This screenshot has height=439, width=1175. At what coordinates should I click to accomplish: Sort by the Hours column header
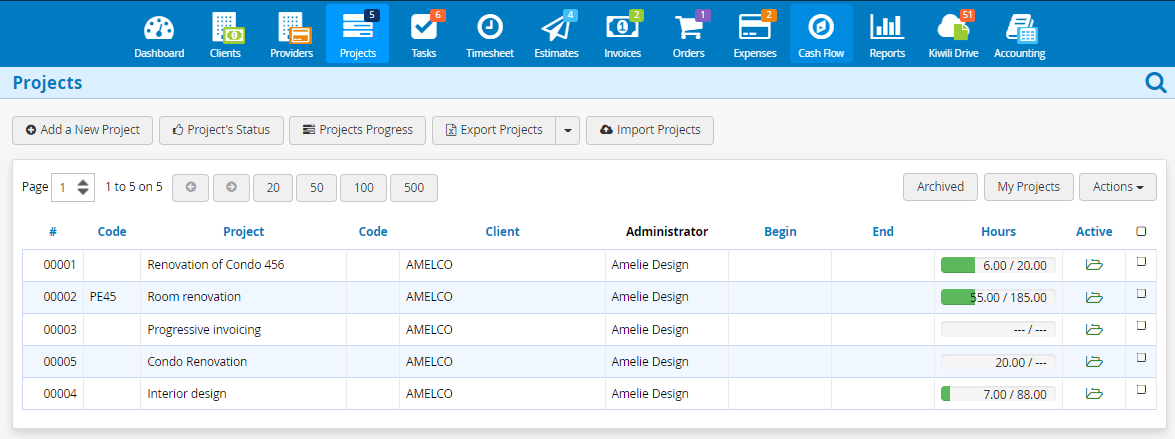(x=998, y=231)
